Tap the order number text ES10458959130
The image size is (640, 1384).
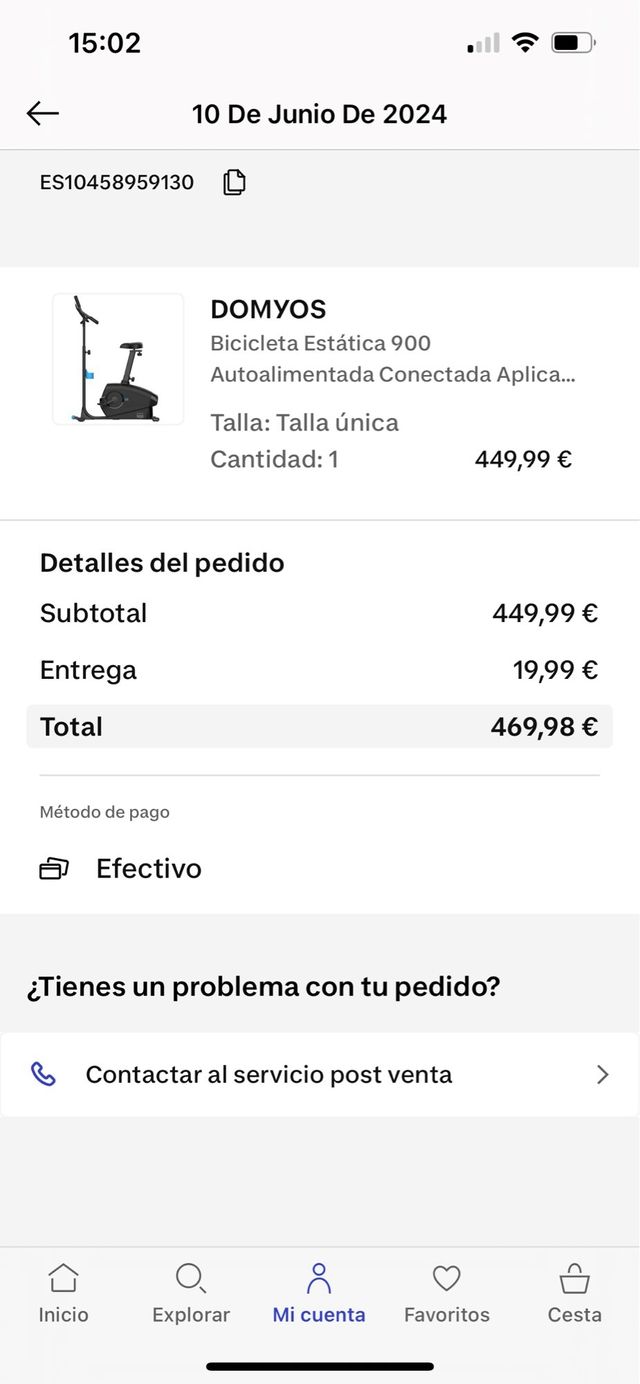coord(117,182)
